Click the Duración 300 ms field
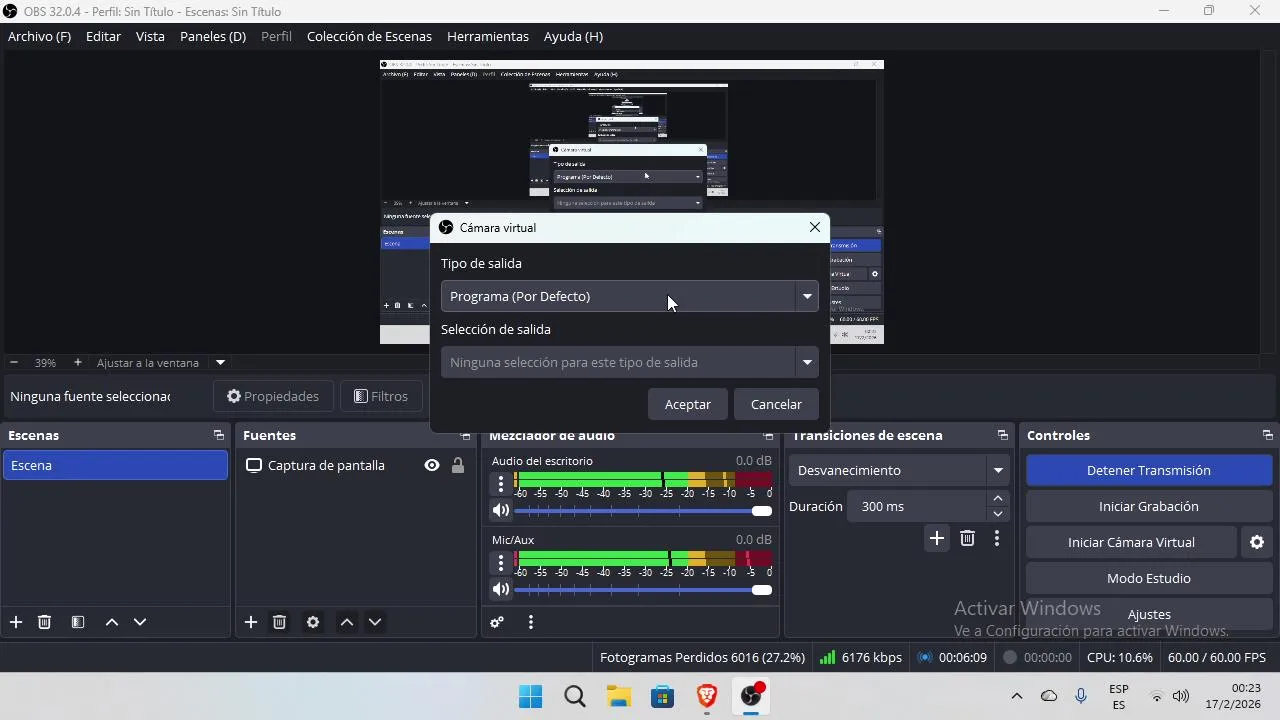This screenshot has width=1280, height=720. pos(917,506)
